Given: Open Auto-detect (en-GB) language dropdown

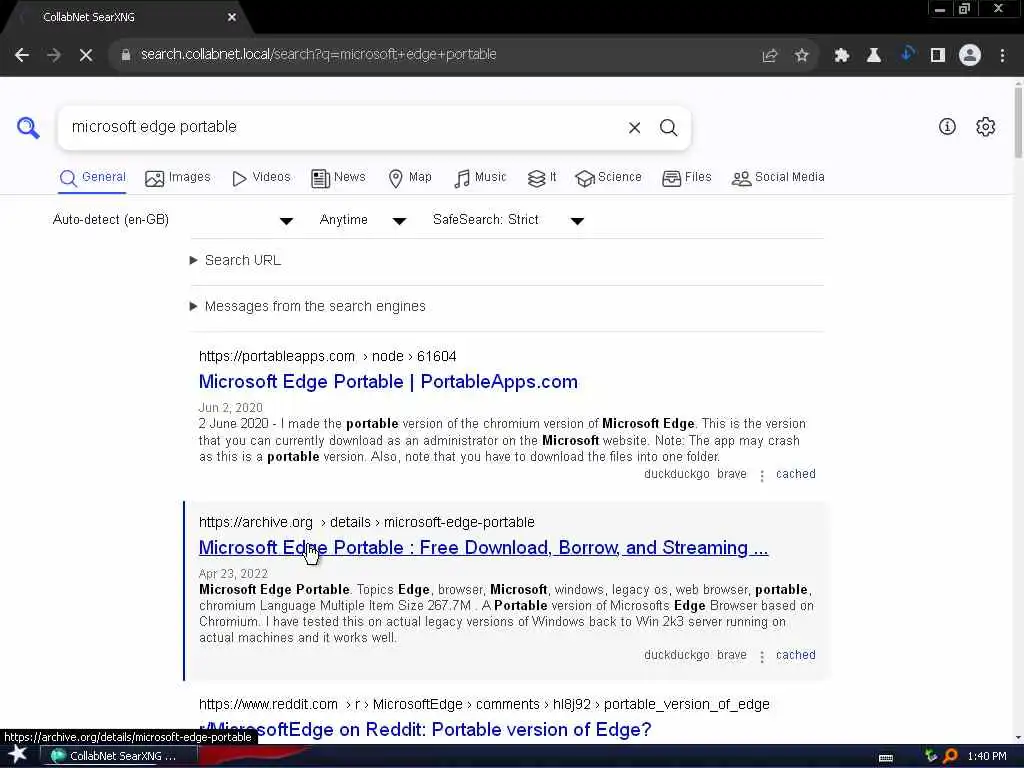Looking at the screenshot, I should tap(173, 220).
